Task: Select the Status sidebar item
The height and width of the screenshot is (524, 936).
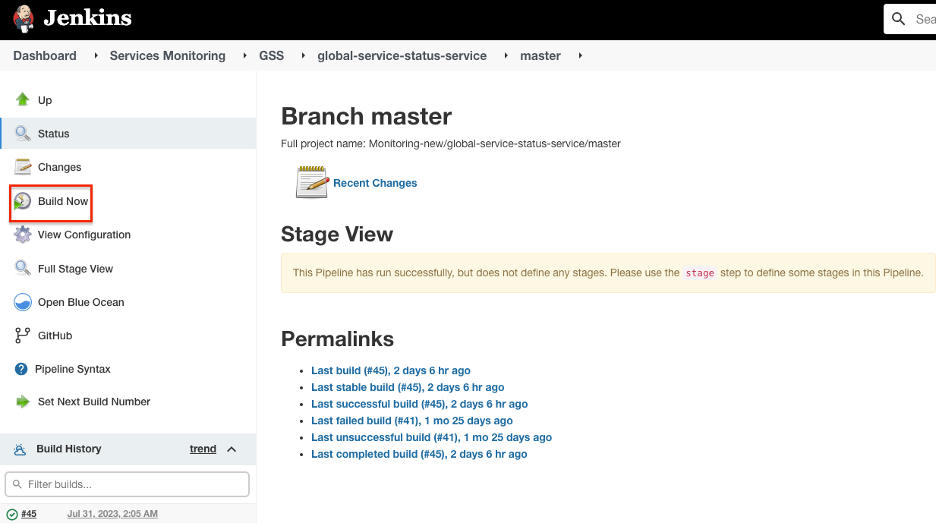Action: tap(128, 133)
